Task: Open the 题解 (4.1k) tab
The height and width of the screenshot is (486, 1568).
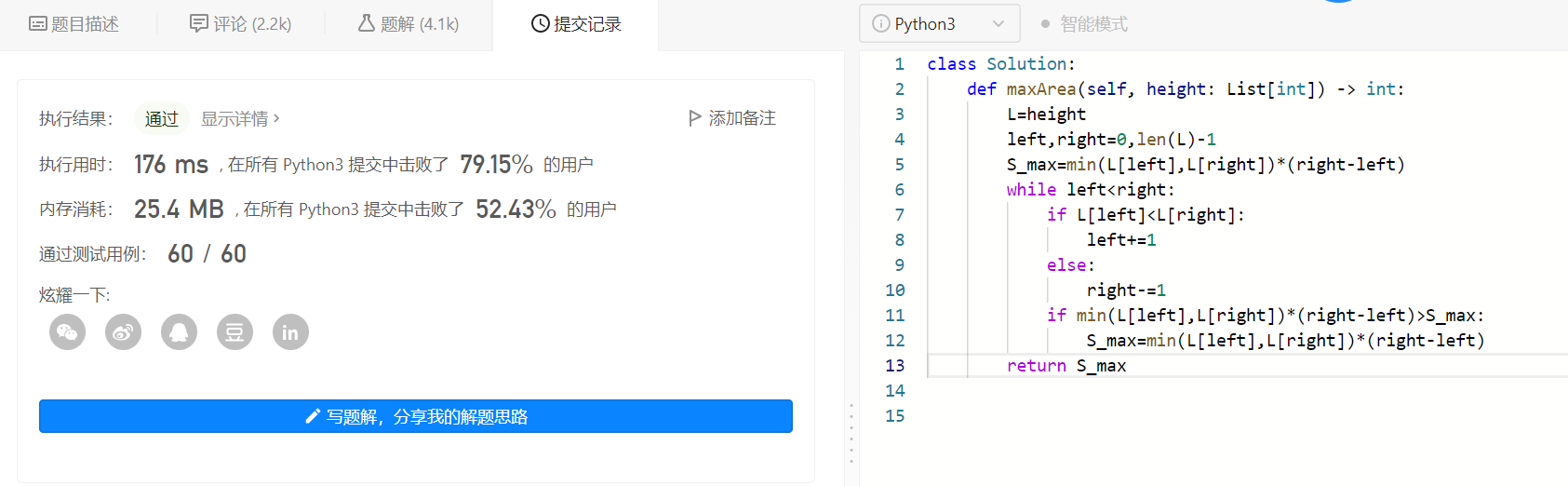Action: [x=409, y=24]
